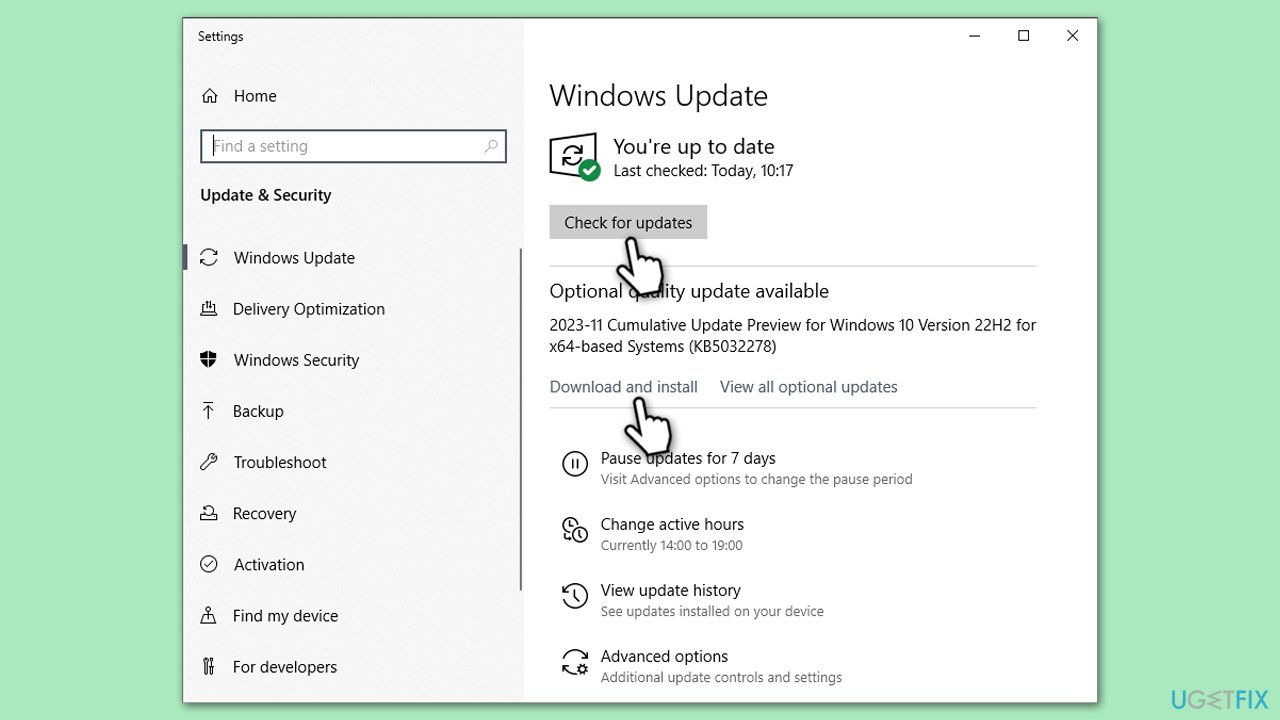Click the KB5032278 update description text
This screenshot has height=720, width=1280.
coord(793,336)
